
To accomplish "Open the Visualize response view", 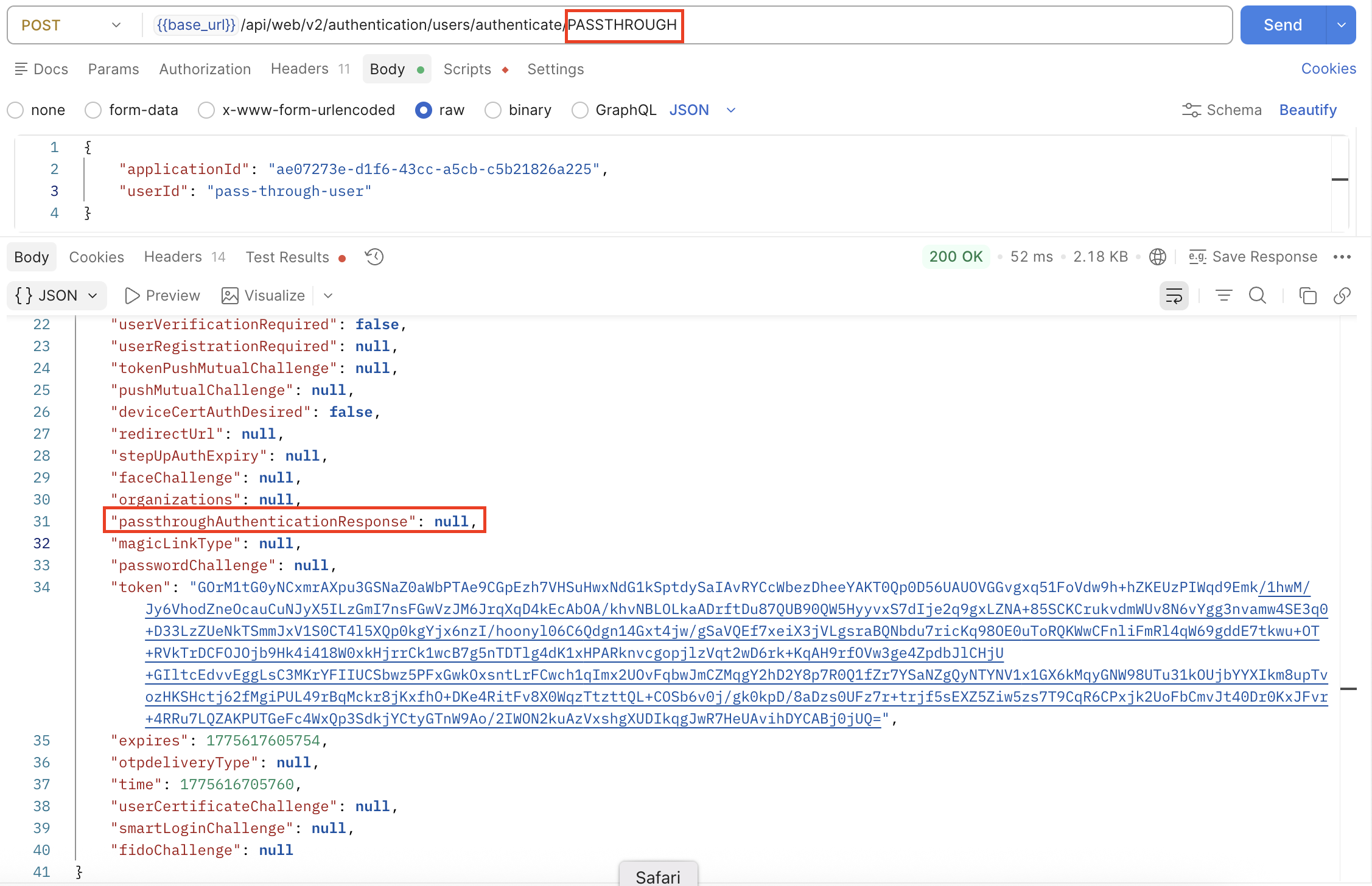I will pyautogui.click(x=263, y=296).
